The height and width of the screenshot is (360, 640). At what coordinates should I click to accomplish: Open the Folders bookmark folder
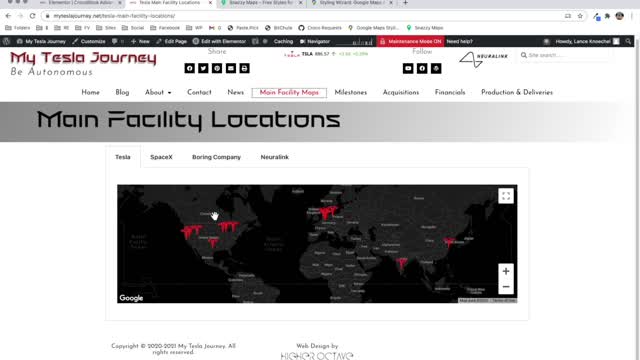point(18,28)
